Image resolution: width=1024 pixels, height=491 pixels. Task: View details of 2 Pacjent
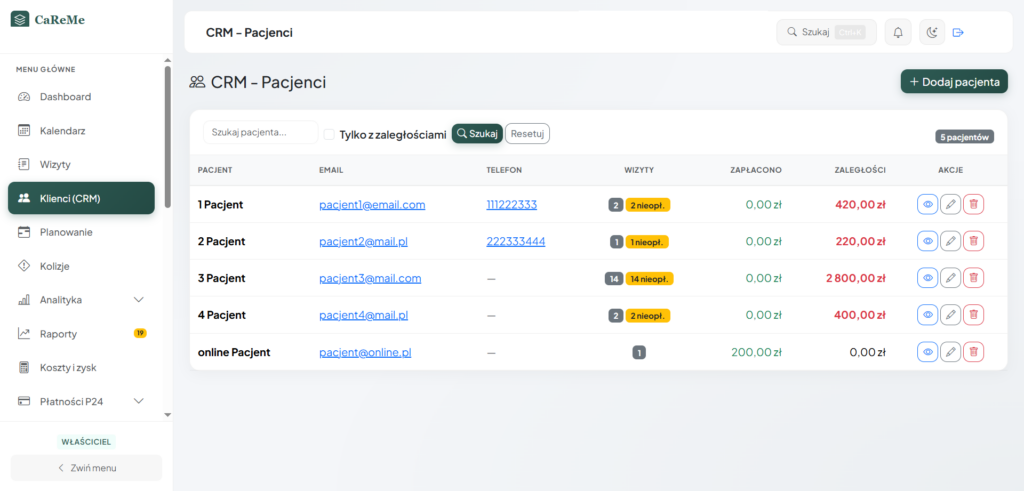point(927,241)
